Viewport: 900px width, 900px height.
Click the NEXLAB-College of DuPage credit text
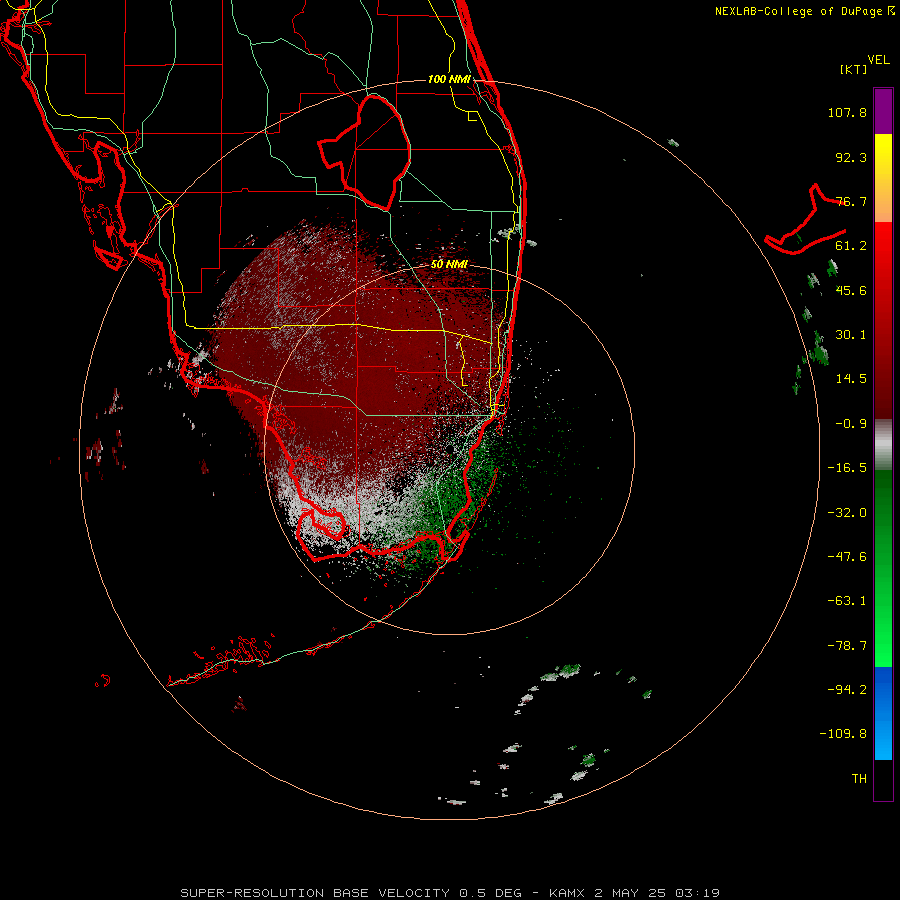805,11
